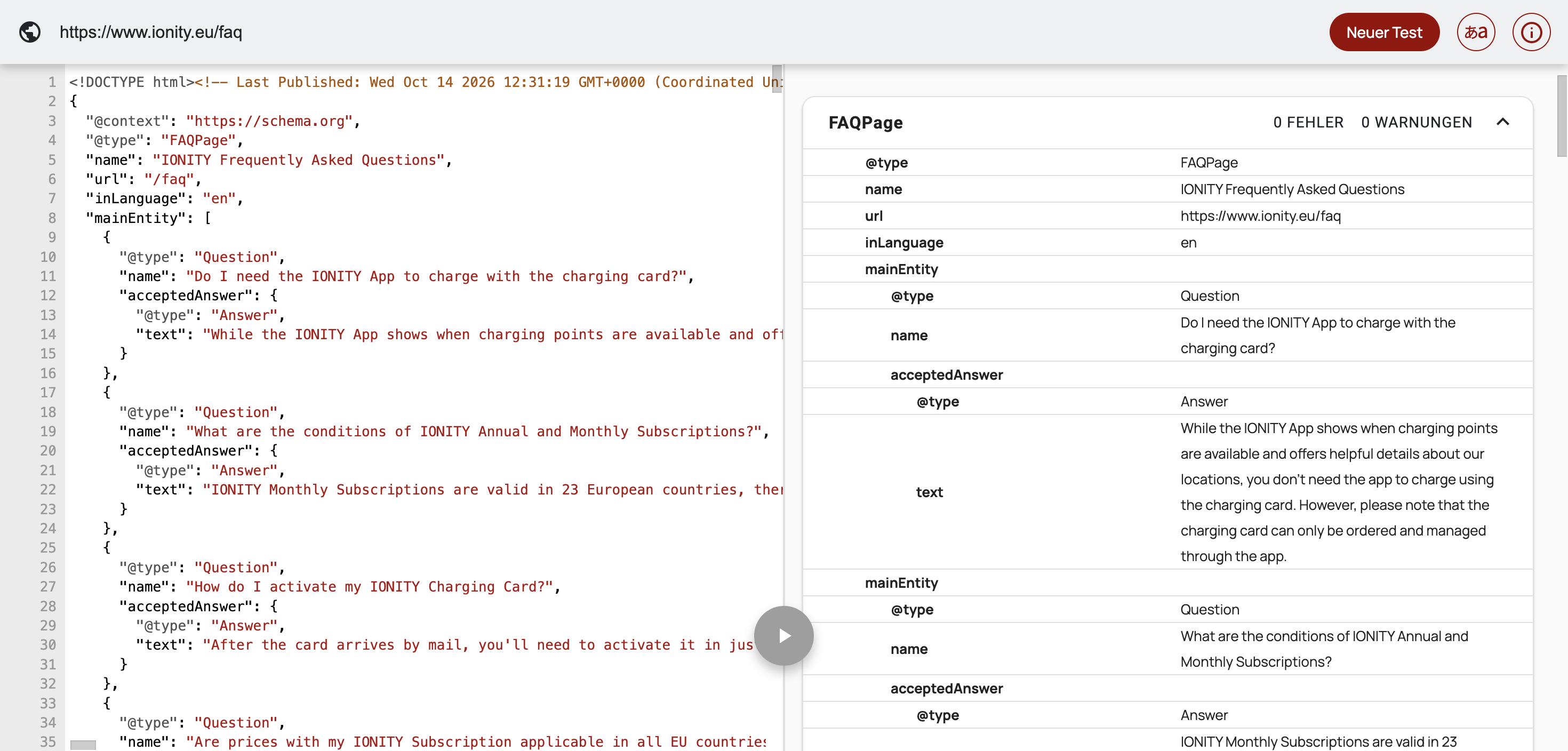Click code line Are prices with my IONITY Subscription

click(443, 742)
